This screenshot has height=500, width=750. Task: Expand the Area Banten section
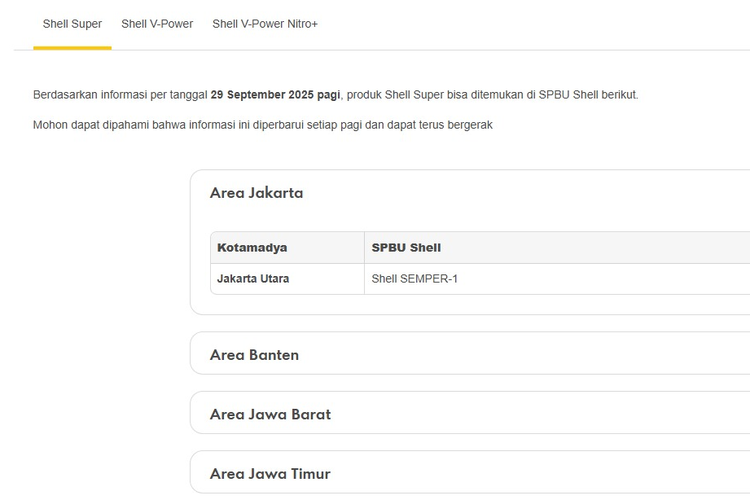click(254, 355)
